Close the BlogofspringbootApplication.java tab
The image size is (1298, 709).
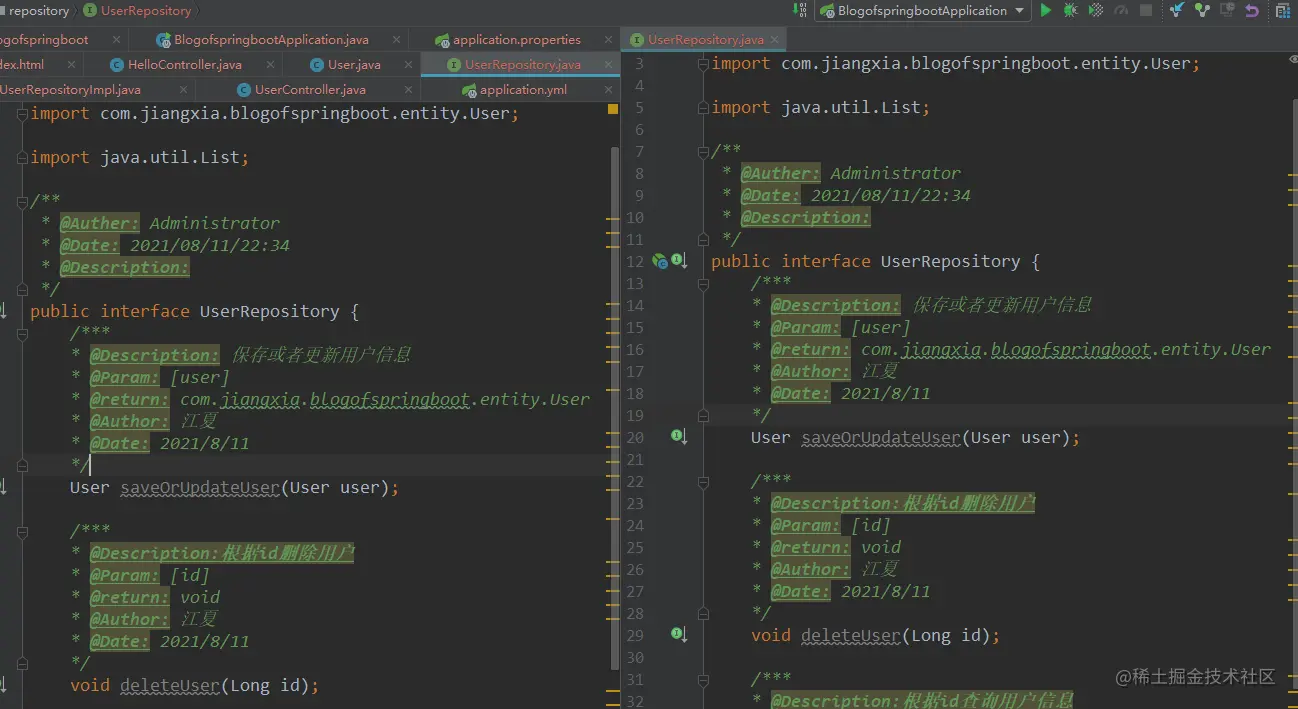click(397, 40)
